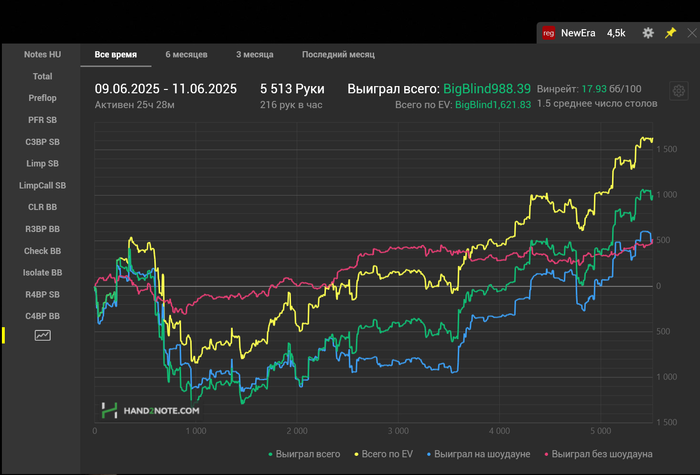Click the date range 09.06.2025 - 11.06.2025
This screenshot has height=475, width=700.
[x=166, y=89]
